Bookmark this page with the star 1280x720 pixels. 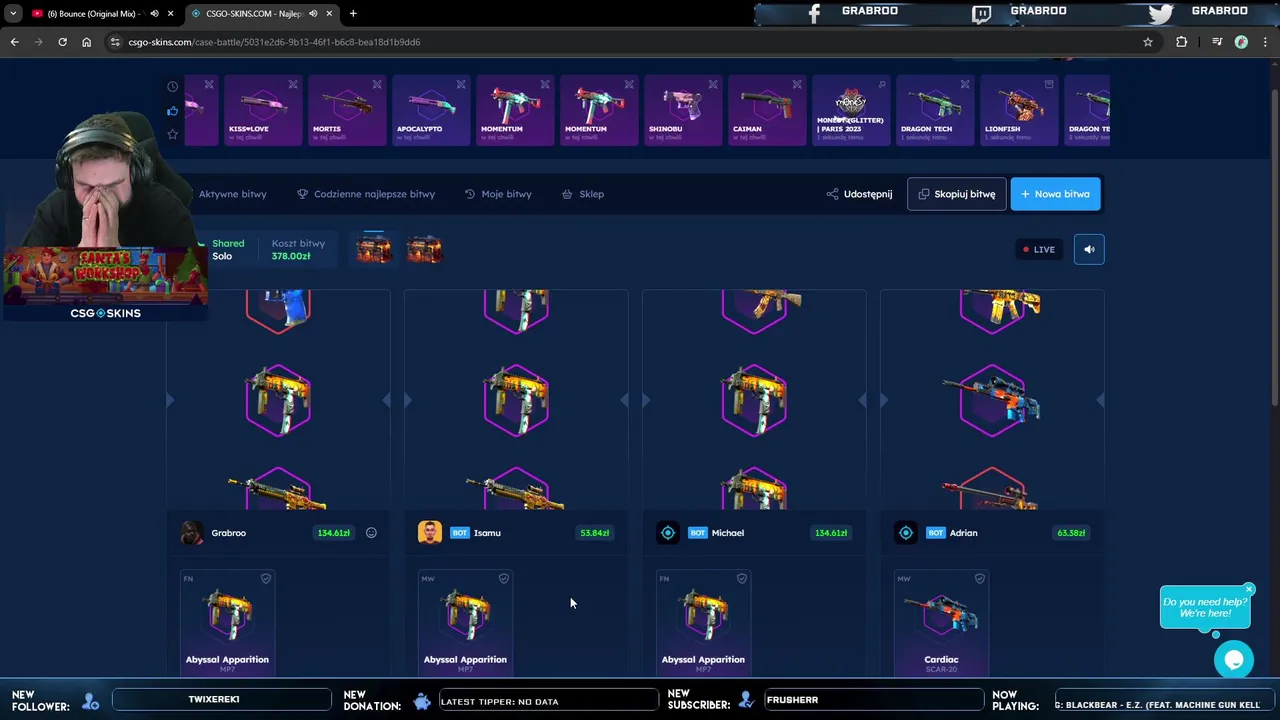click(1148, 42)
